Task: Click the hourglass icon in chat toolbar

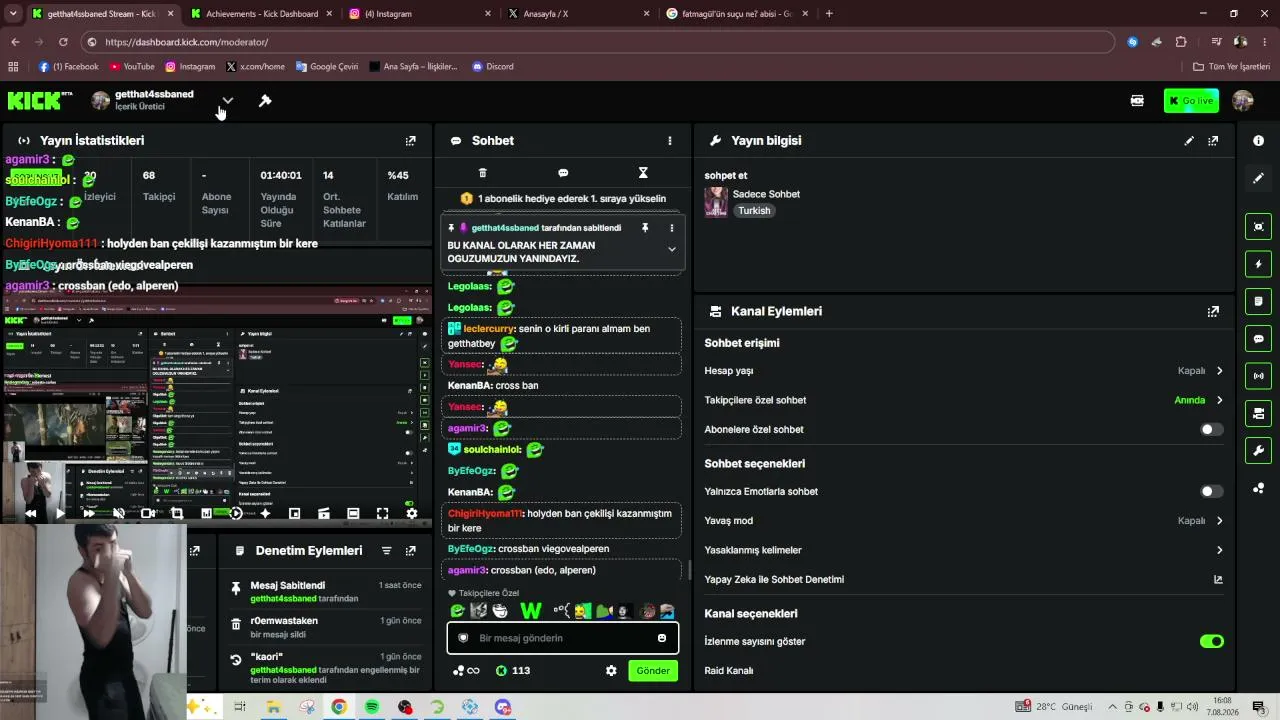Action: click(x=643, y=173)
